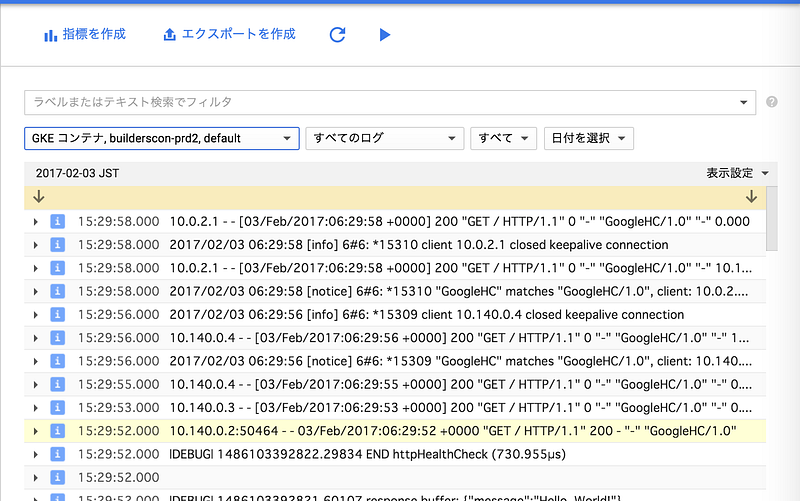Open the 日付を選択 date picker dropdown
Image resolution: width=800 pixels, height=501 pixels.
[x=589, y=138]
